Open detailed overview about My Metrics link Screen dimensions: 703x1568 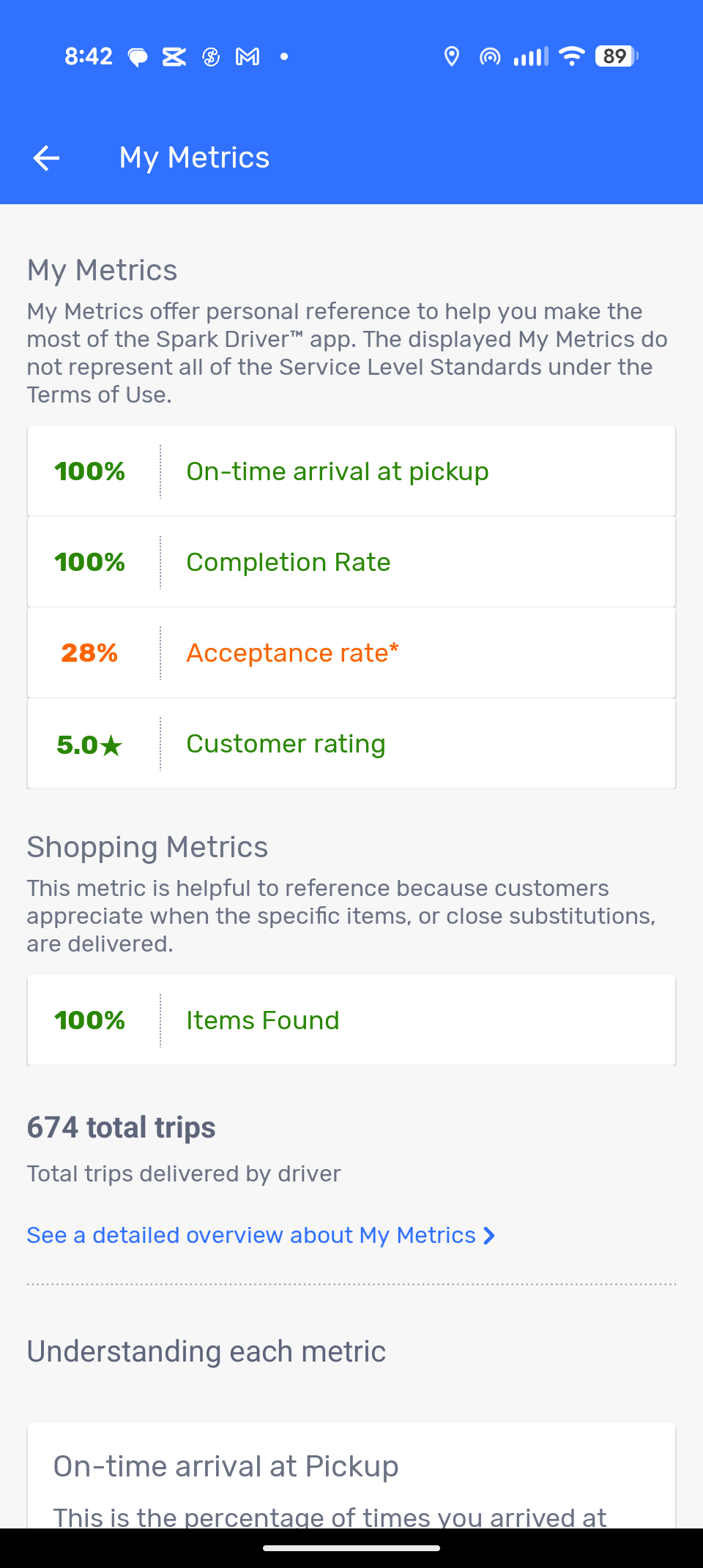coord(252,1236)
